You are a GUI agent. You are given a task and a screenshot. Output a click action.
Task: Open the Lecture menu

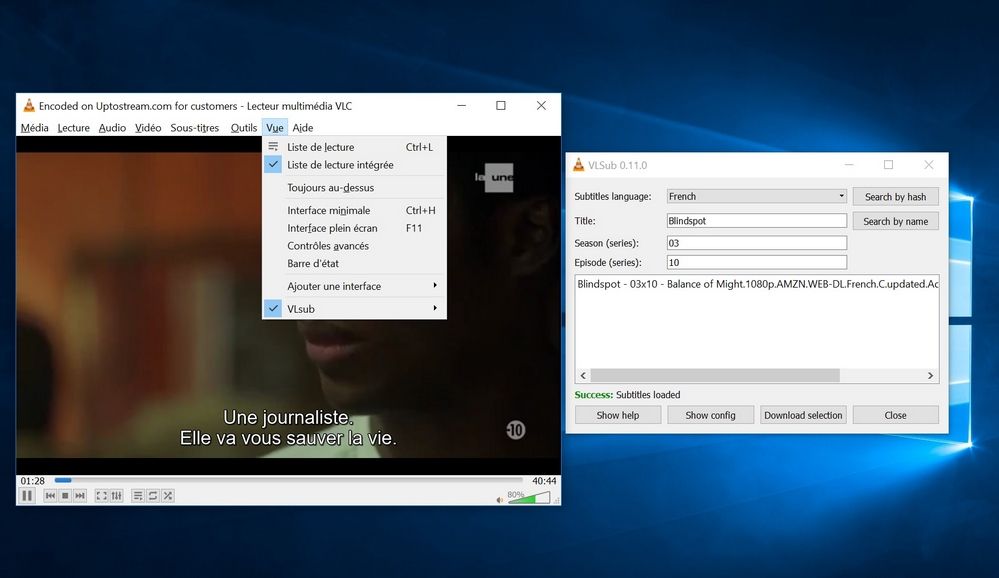(73, 127)
